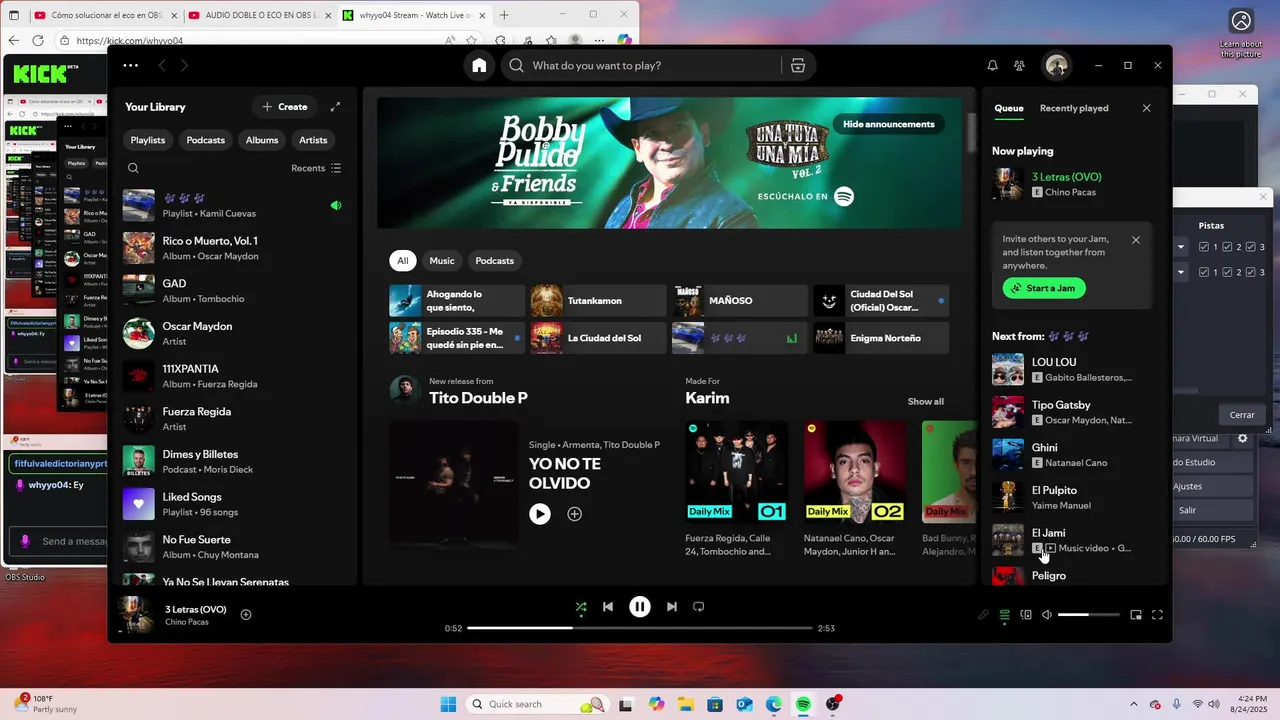Viewport: 1280px width, 720px height.
Task: Uncheck track 3 in second Pistas row
Action: pos(1250,272)
